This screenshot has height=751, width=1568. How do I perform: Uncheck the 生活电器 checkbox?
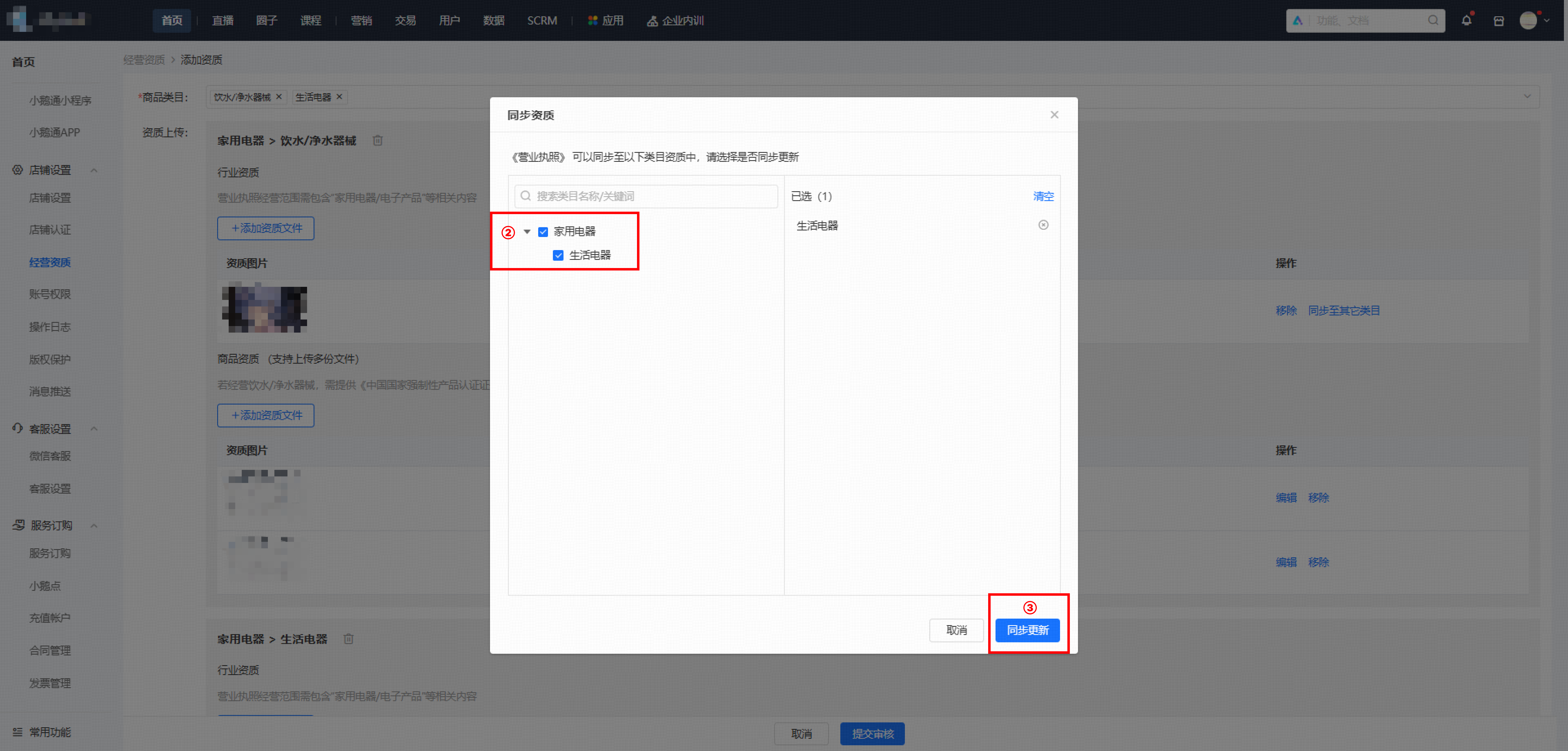point(558,255)
